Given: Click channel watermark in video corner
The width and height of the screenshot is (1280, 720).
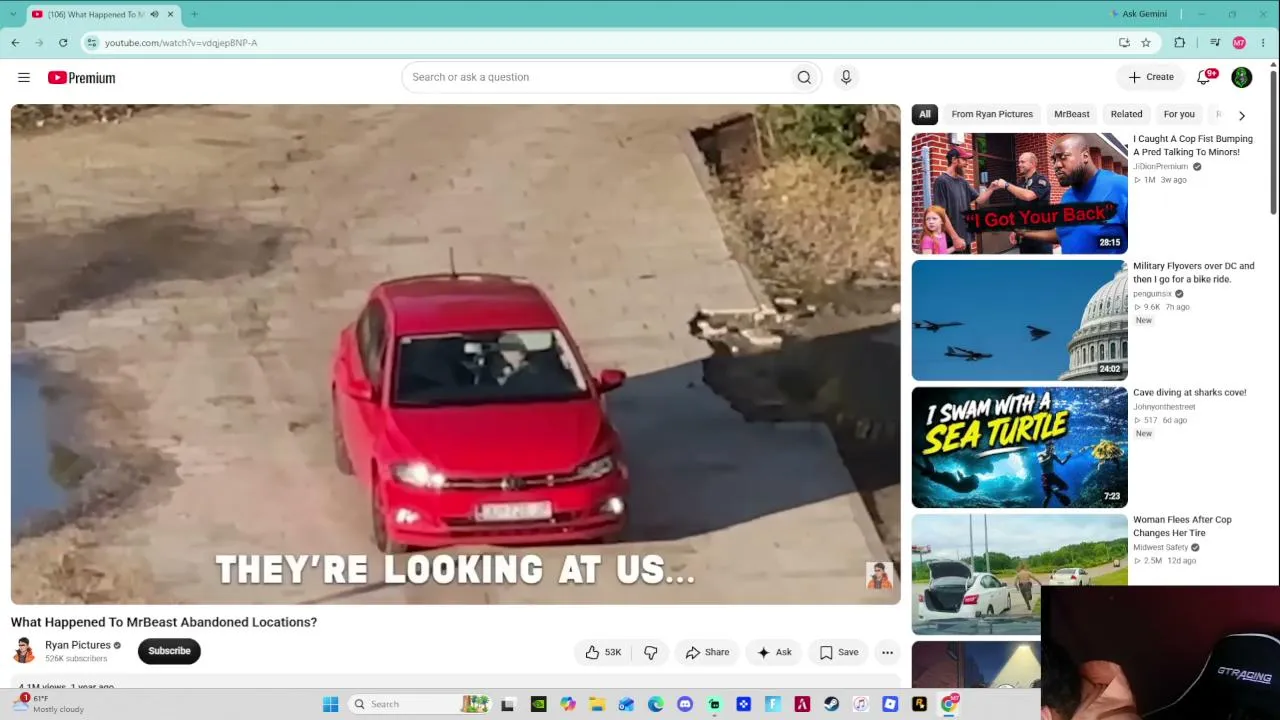Looking at the screenshot, I should [879, 575].
